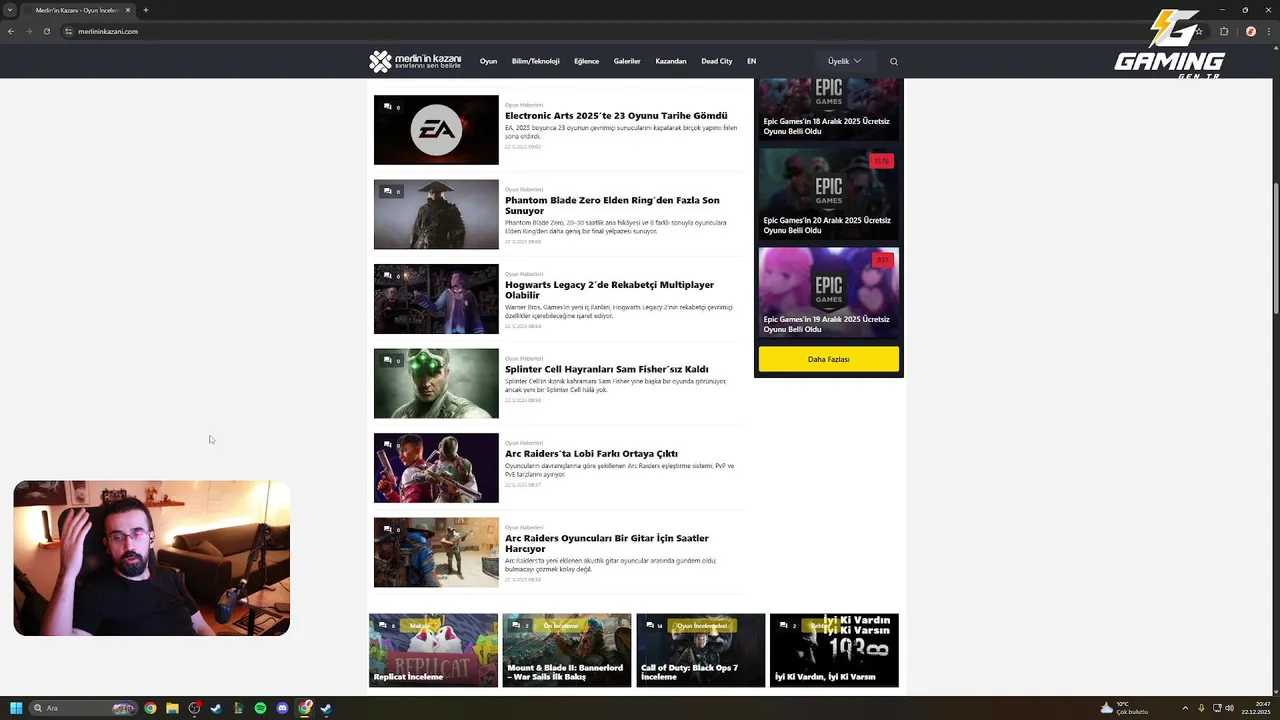1280x720 pixels.
Task: Open the Phantom Blade Zero article headline
Action: coord(612,205)
